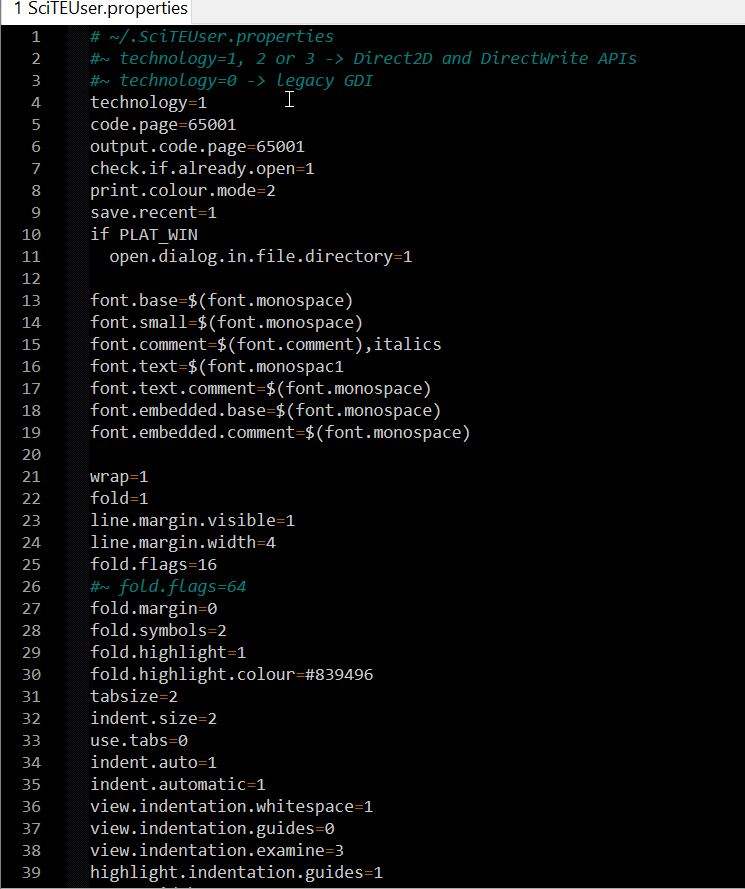Place cursor on the tabsize=2 line
This screenshot has height=889, width=745.
[134, 696]
